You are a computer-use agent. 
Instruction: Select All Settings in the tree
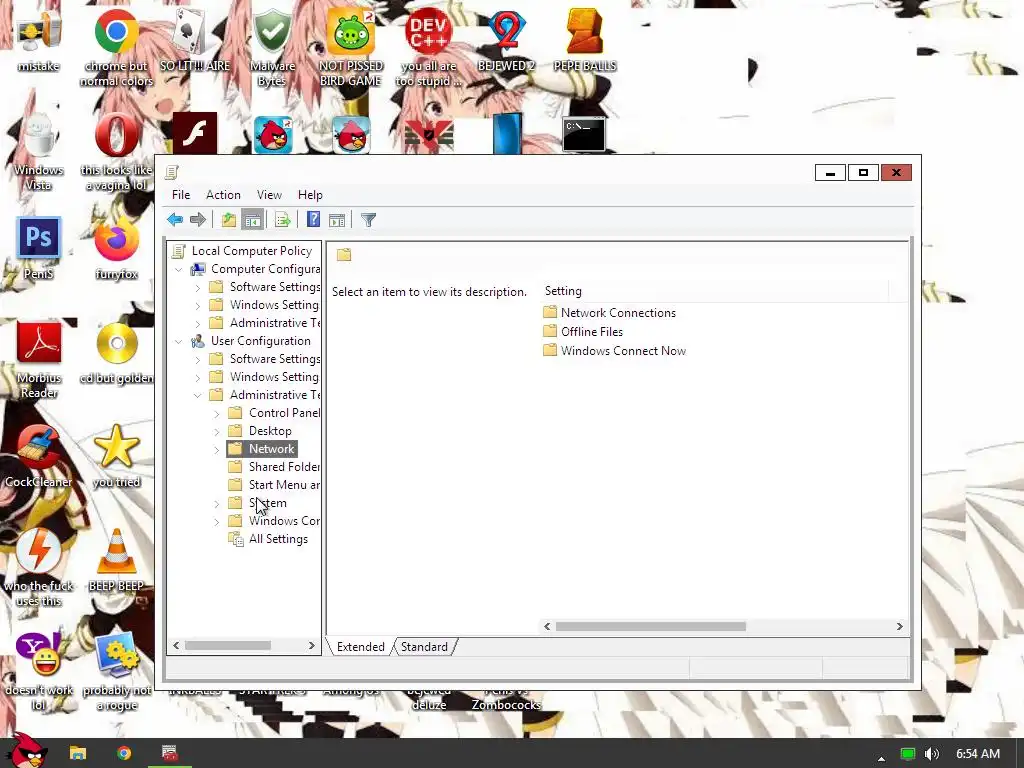coord(268,539)
